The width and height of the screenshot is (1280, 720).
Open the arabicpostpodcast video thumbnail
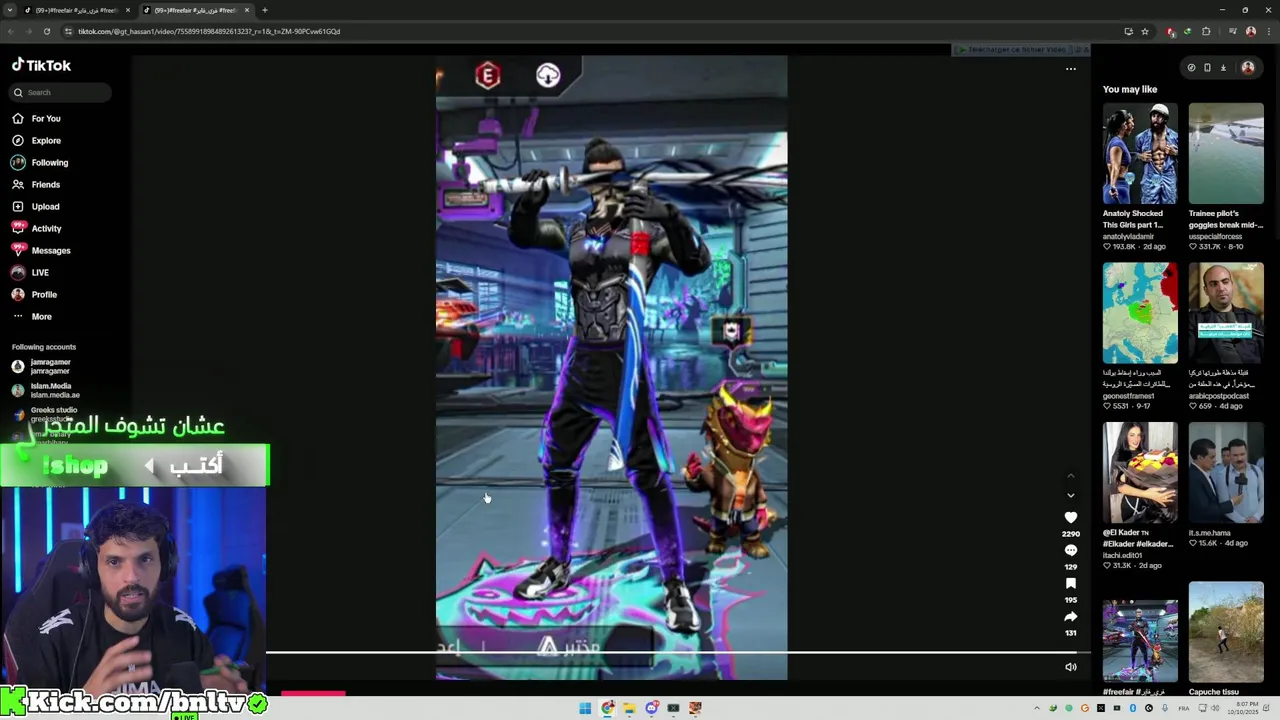tap(1226, 313)
